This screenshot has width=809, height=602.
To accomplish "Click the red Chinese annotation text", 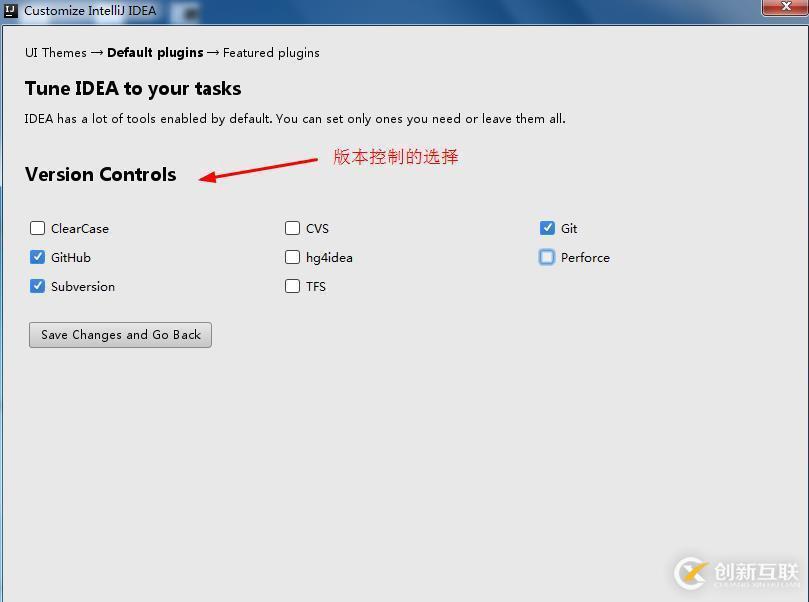I will tap(395, 157).
